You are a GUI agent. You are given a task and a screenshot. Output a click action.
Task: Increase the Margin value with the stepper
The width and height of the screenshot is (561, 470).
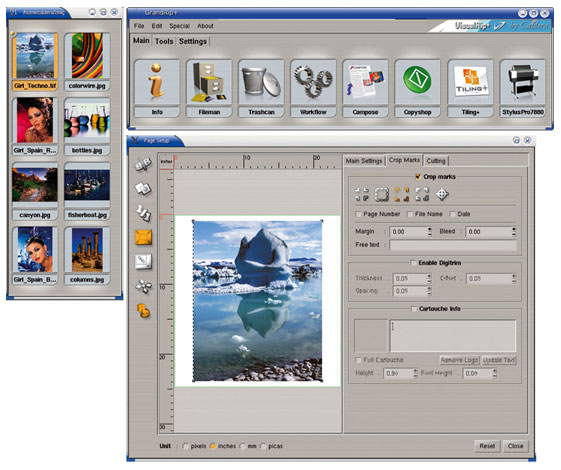point(430,229)
